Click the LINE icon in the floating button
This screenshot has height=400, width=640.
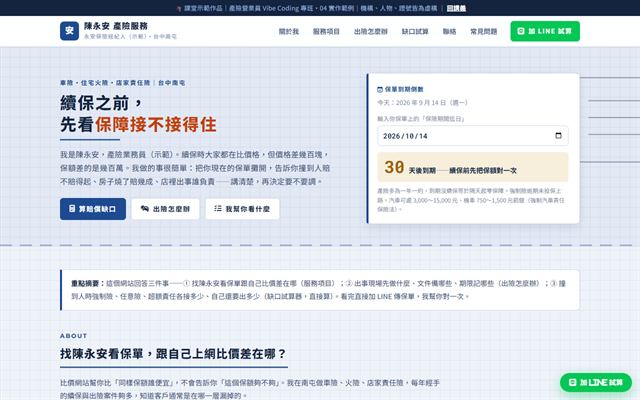tap(573, 382)
